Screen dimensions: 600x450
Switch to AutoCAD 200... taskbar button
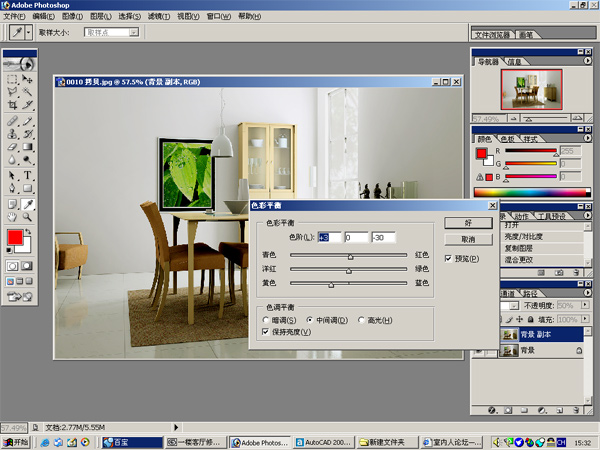coord(324,442)
